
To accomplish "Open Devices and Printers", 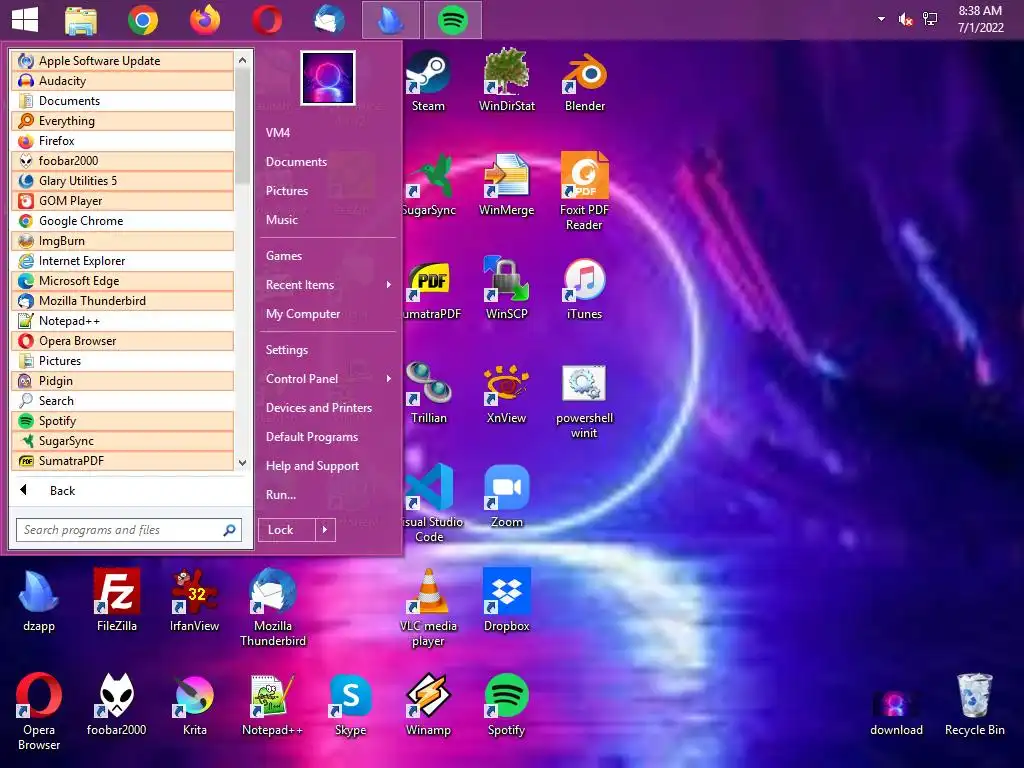I will (x=319, y=408).
